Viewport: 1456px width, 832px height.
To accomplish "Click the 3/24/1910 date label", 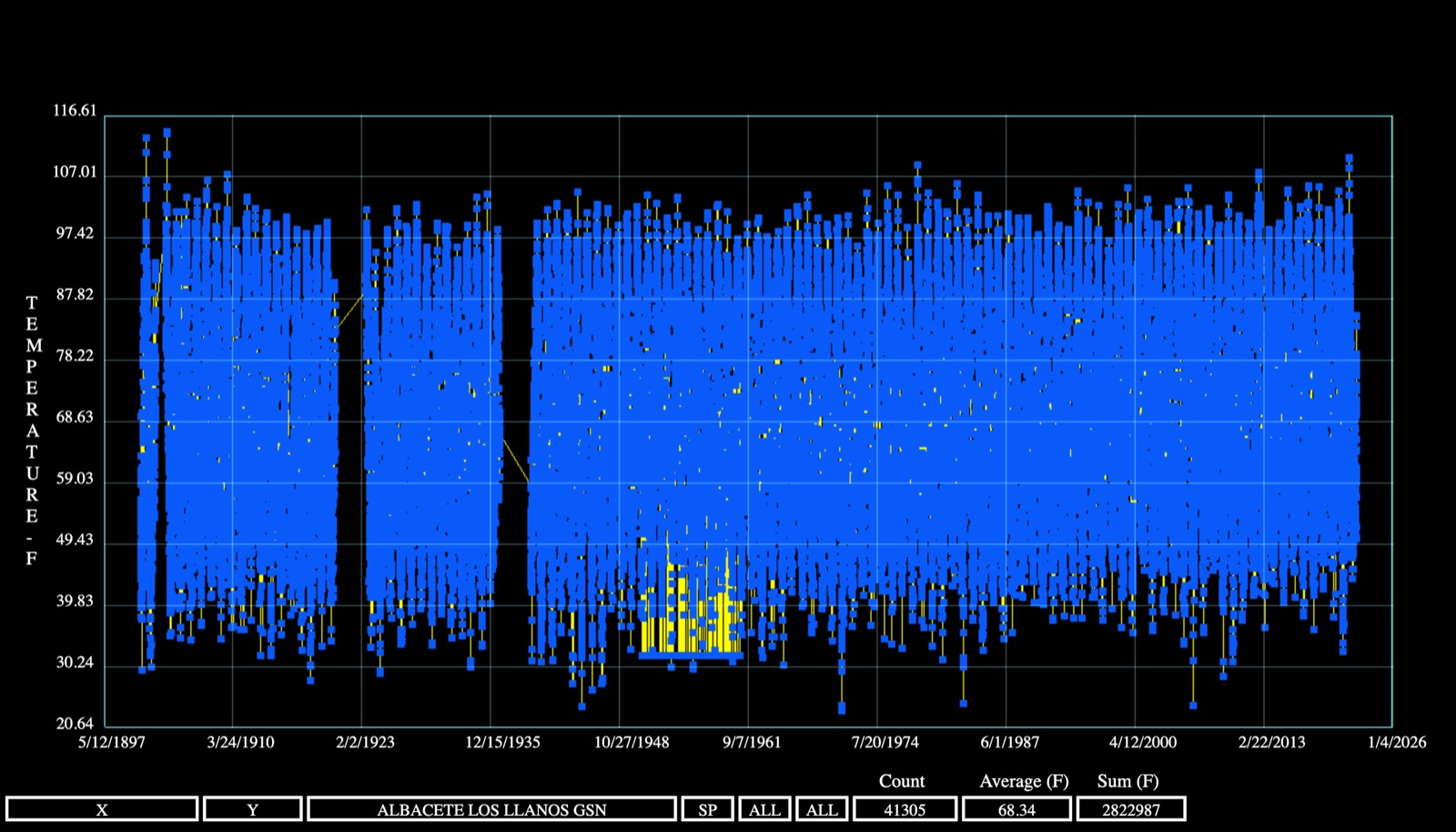I will tap(240, 742).
